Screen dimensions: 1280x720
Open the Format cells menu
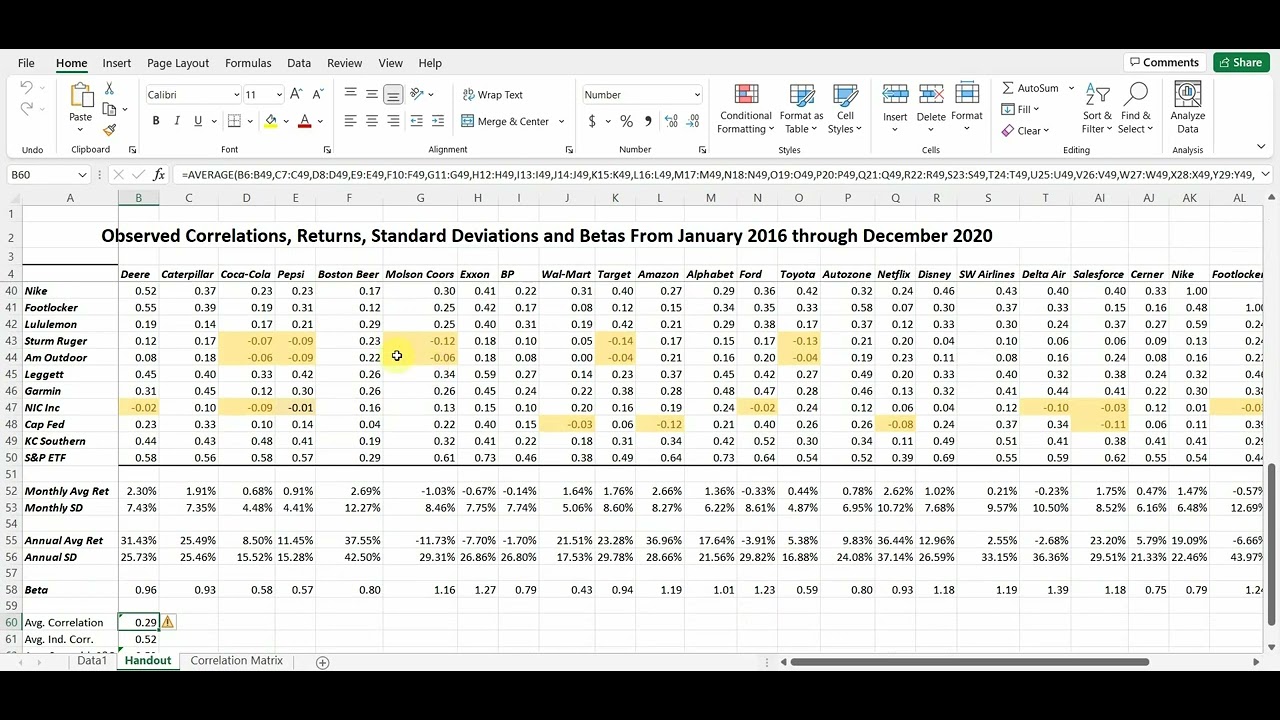pyautogui.click(x=967, y=109)
